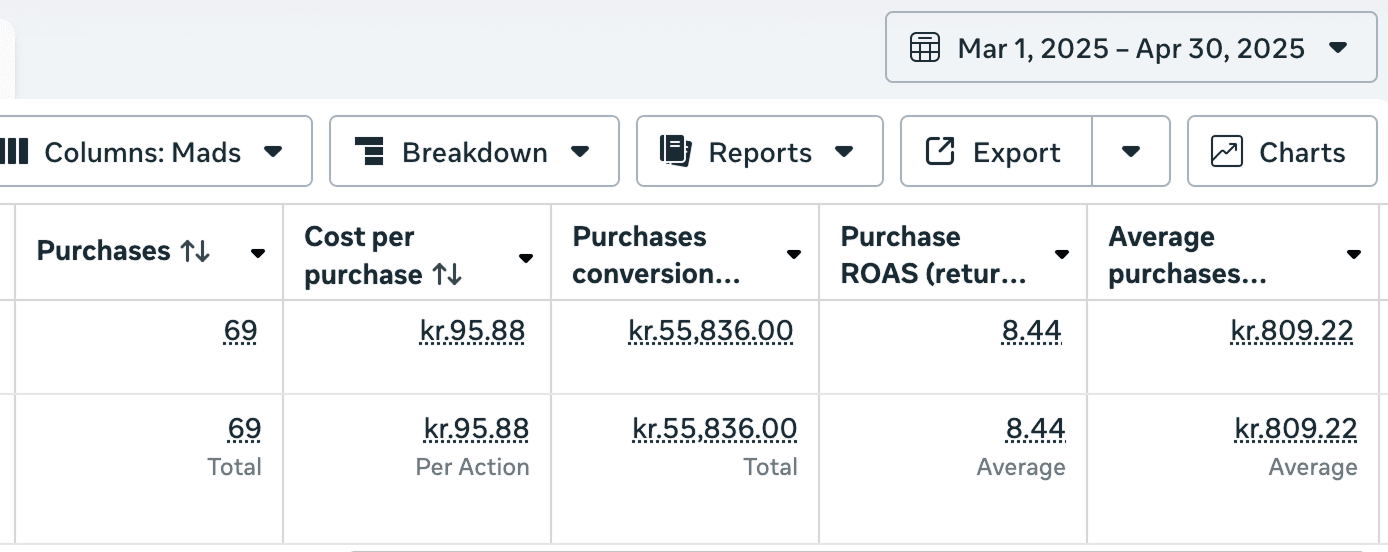Click the calendar icon in date range selector

924,47
